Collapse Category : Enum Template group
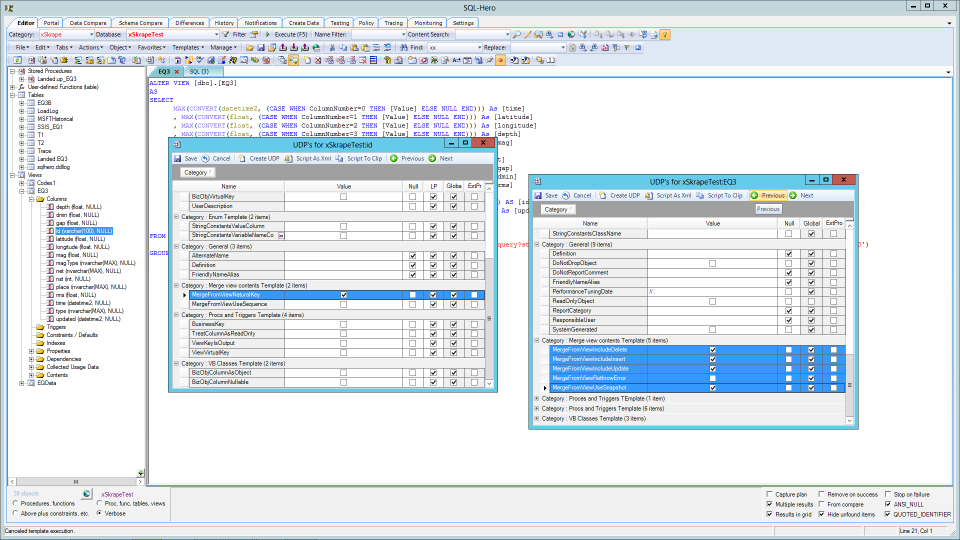This screenshot has height=540, width=960. pyautogui.click(x=176, y=217)
